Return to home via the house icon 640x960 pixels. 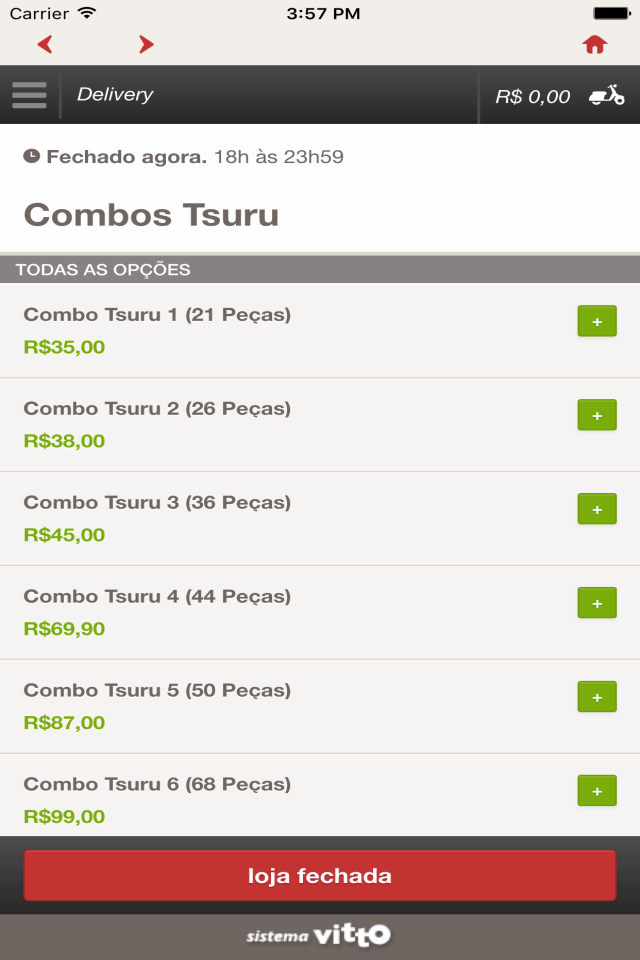[595, 44]
